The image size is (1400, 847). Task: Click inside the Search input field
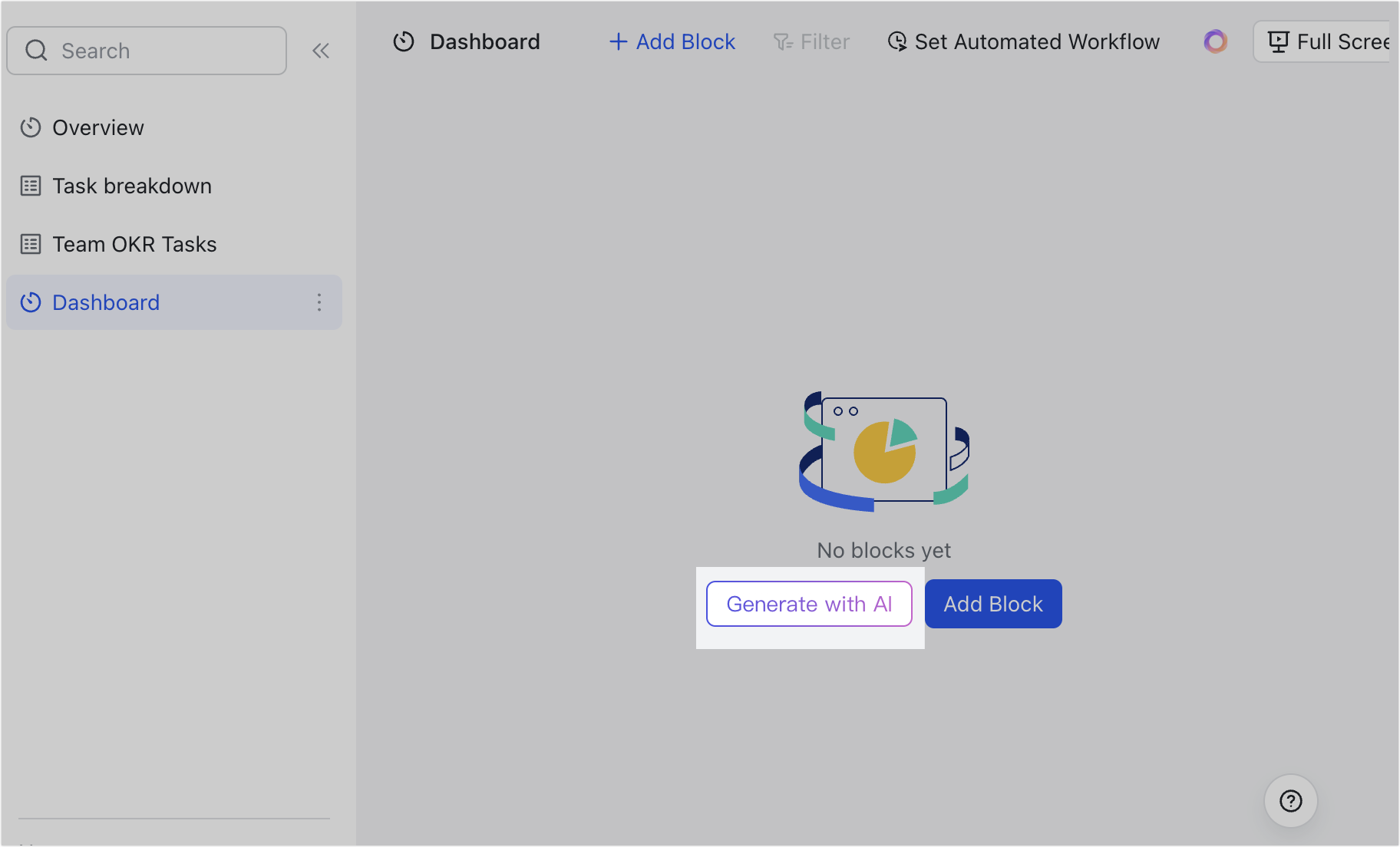tap(146, 50)
